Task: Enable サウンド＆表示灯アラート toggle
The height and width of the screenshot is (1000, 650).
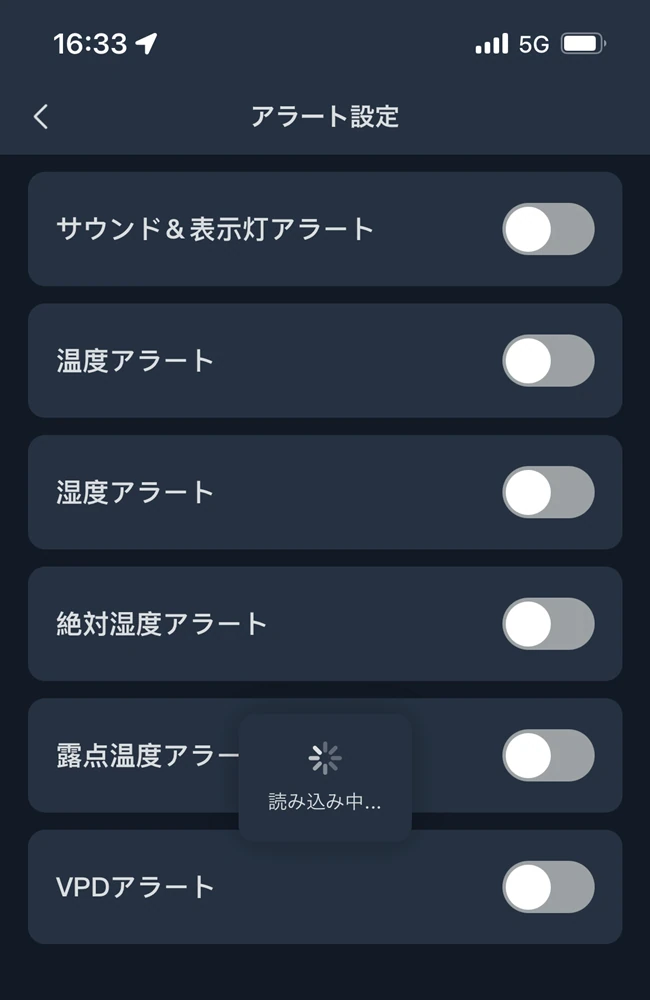Action: [548, 229]
